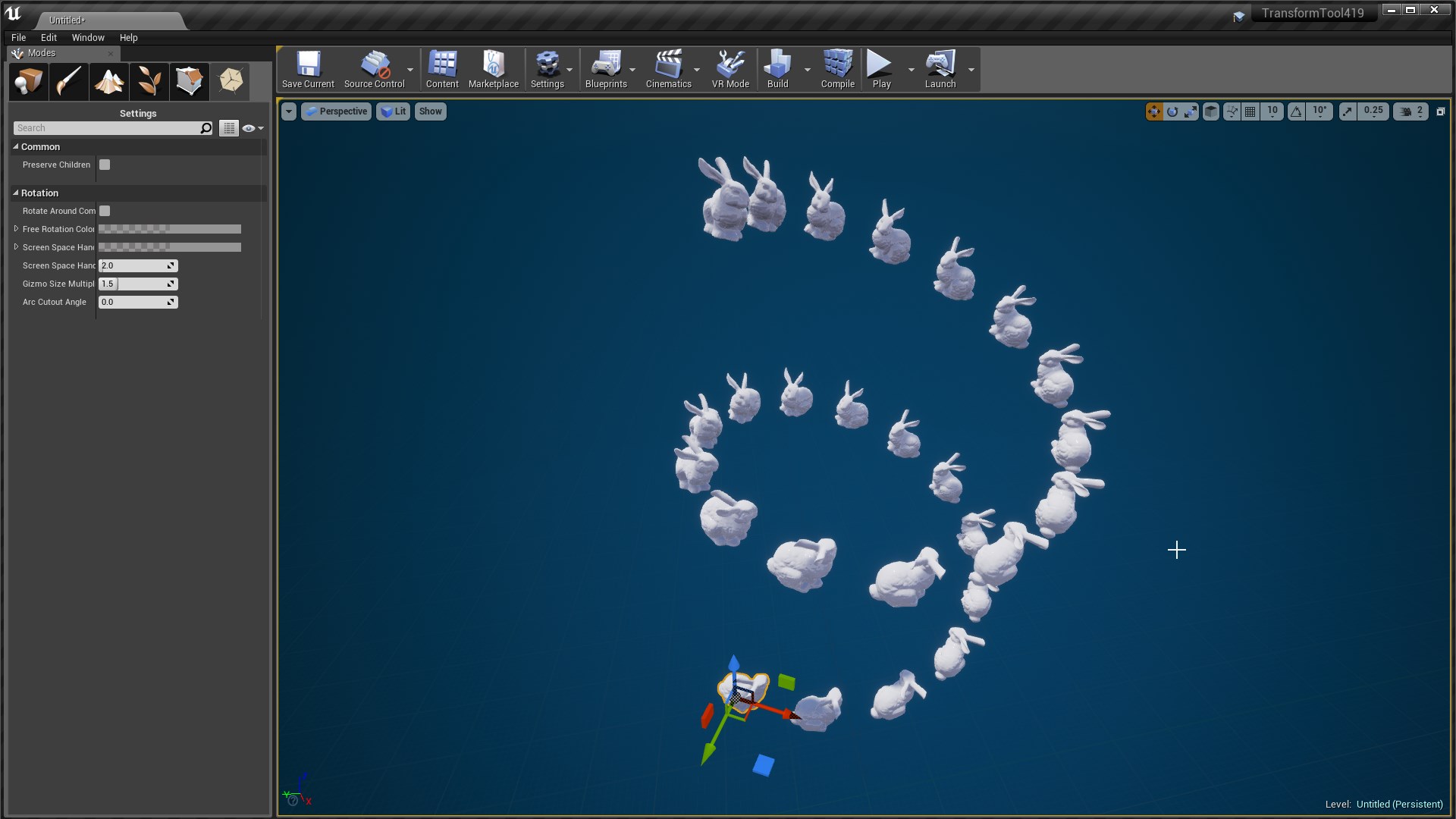Click the search magnifier in Settings panel
This screenshot has width=1456, height=819.
click(x=206, y=128)
